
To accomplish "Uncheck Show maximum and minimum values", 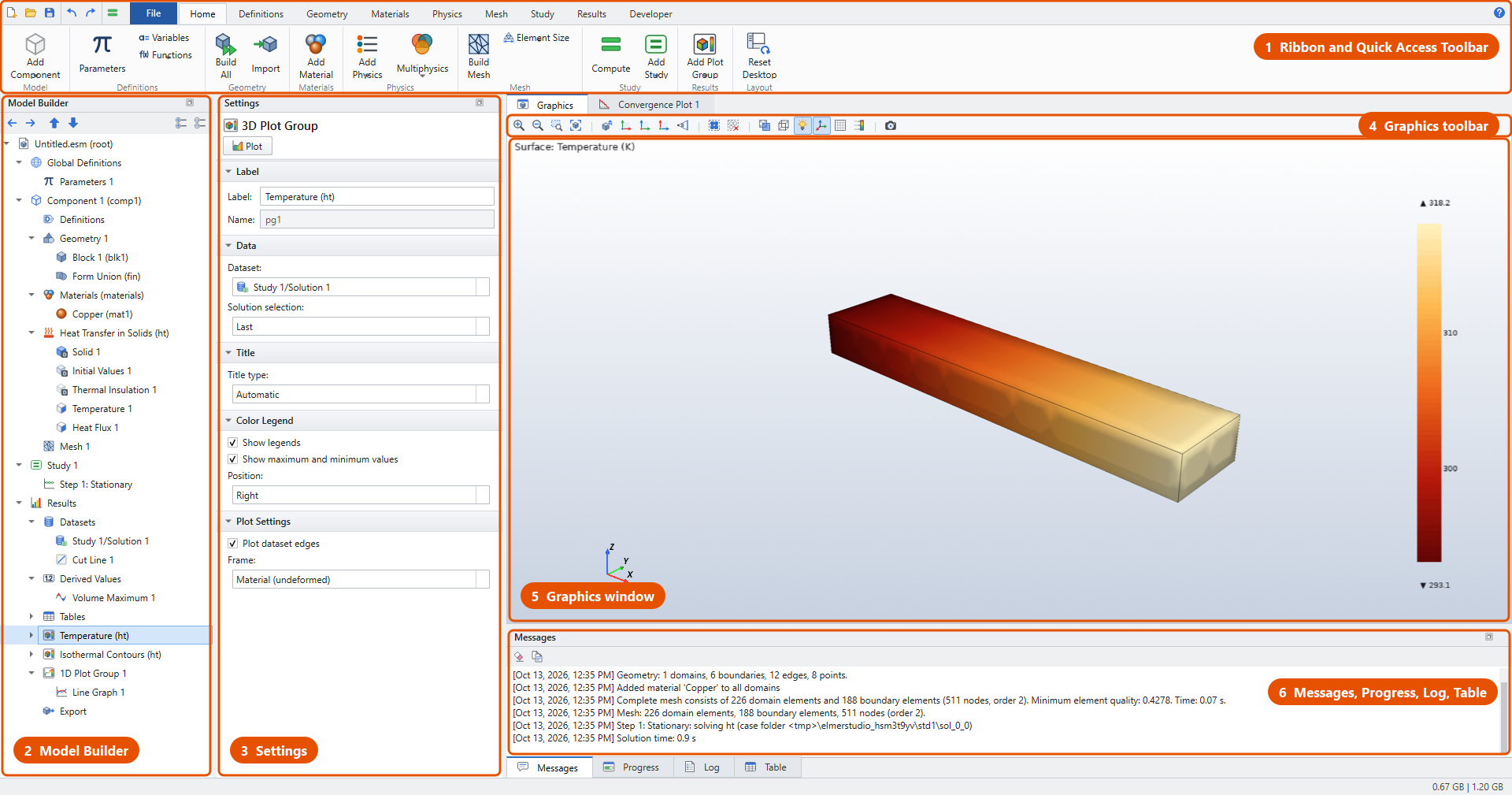I will point(232,459).
